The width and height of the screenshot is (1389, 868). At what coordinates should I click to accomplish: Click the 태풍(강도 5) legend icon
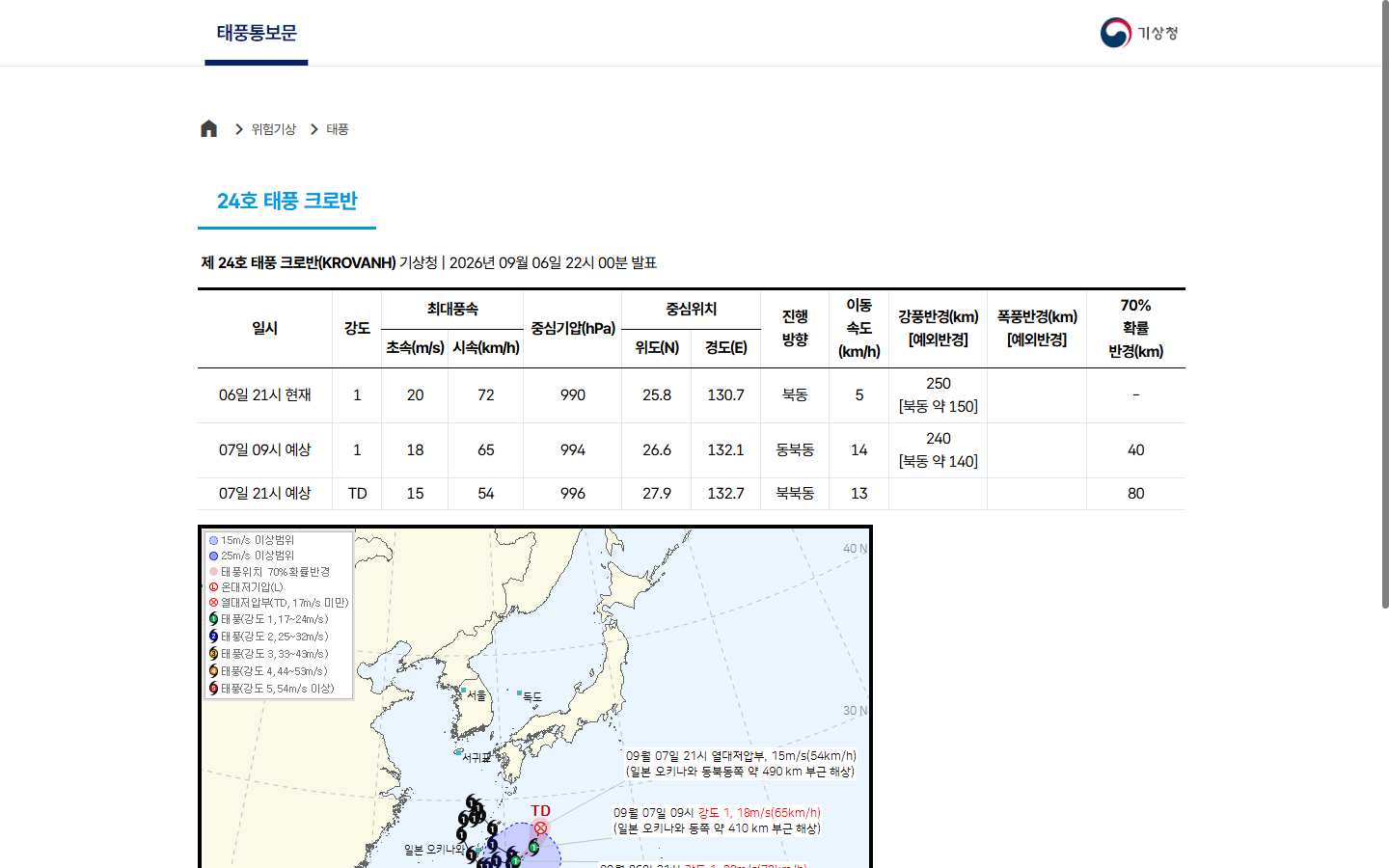214,689
